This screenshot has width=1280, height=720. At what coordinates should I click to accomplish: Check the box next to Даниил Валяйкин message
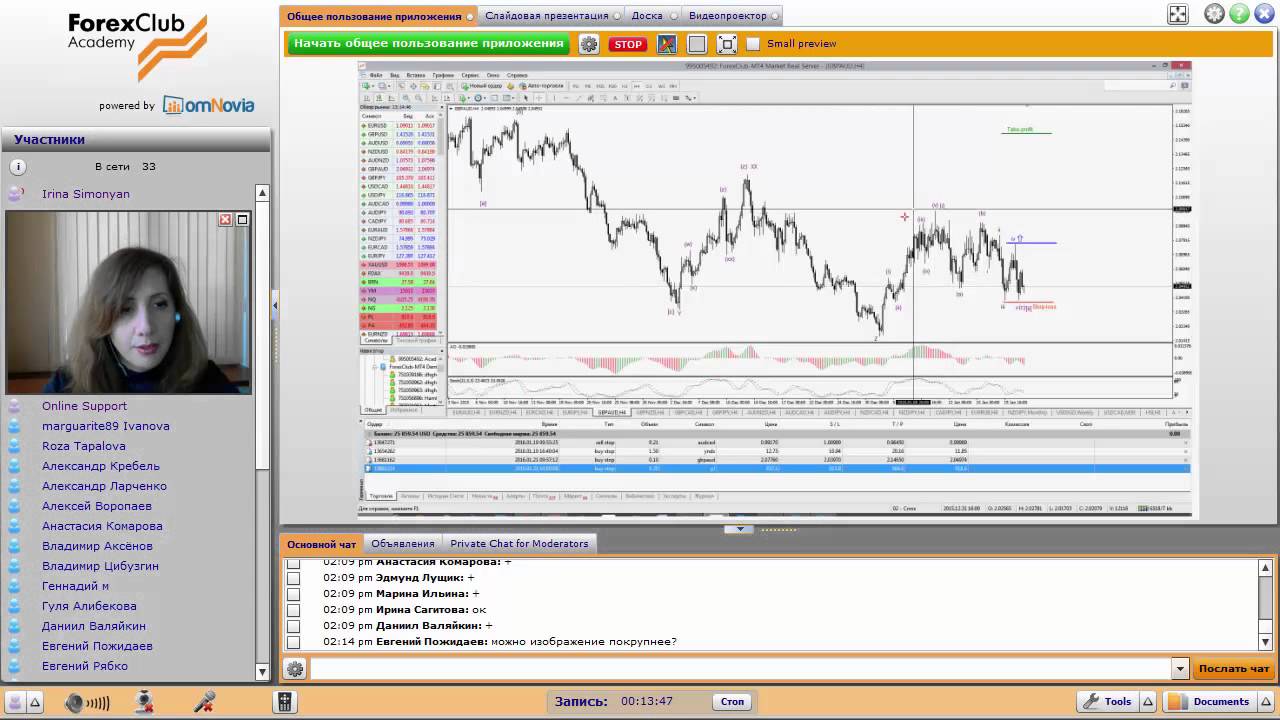pos(293,626)
